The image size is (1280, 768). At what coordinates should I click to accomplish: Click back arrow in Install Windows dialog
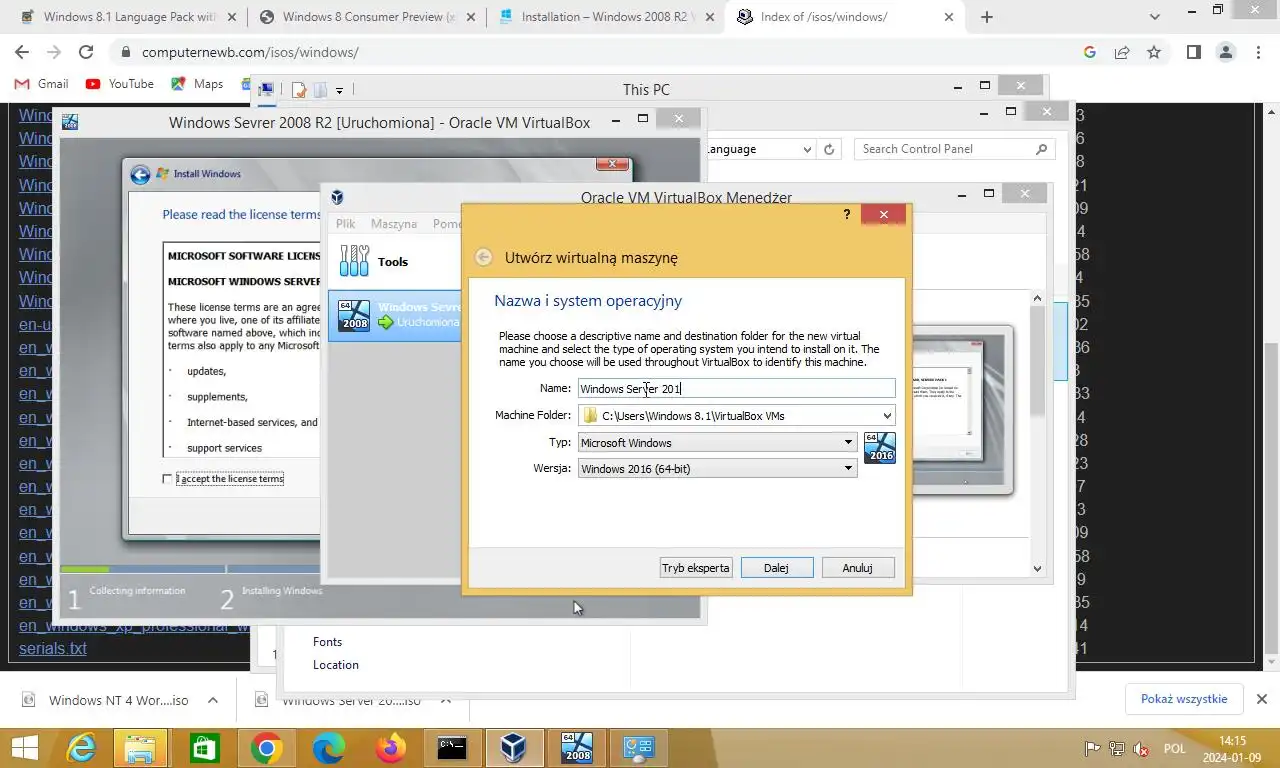(140, 174)
